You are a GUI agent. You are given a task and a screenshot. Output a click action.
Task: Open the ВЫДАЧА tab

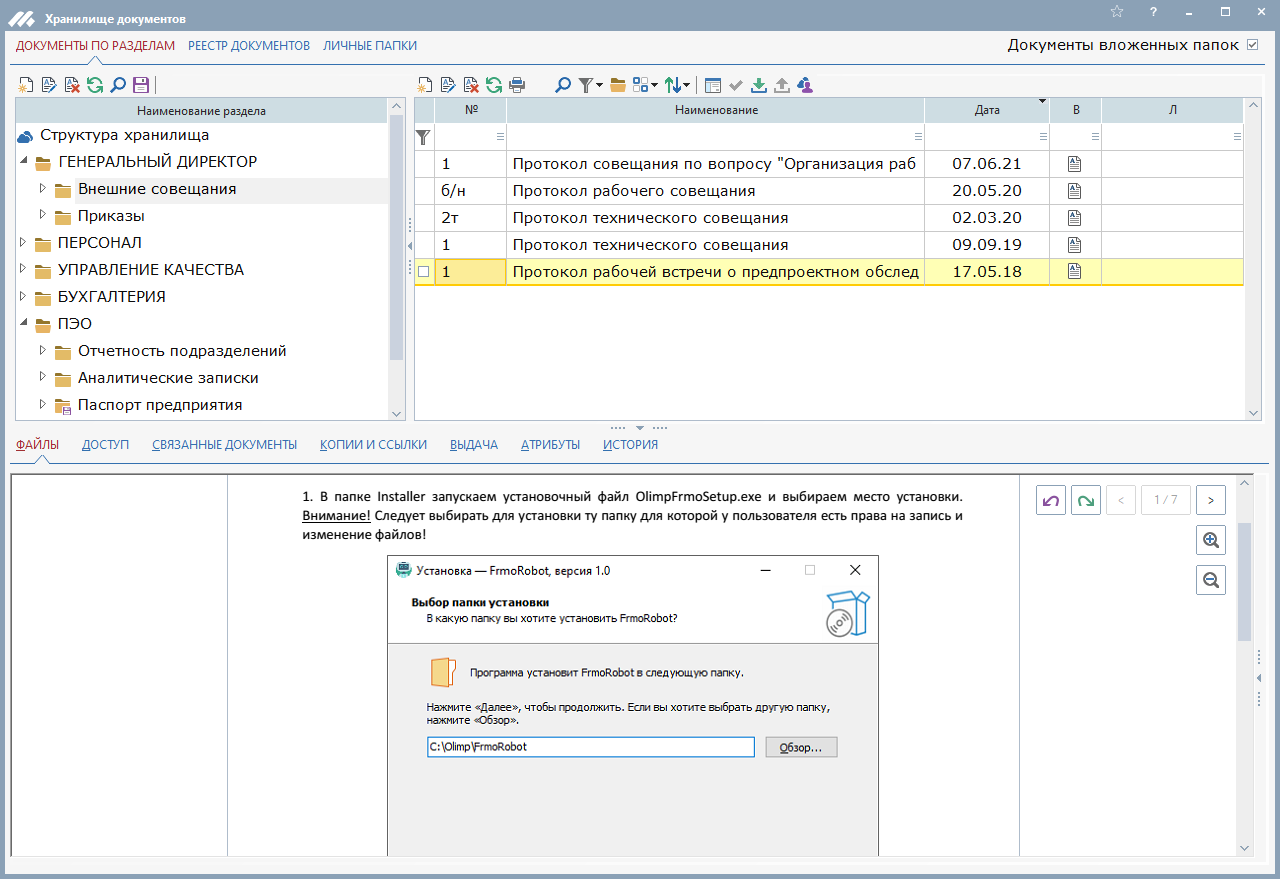(x=474, y=445)
